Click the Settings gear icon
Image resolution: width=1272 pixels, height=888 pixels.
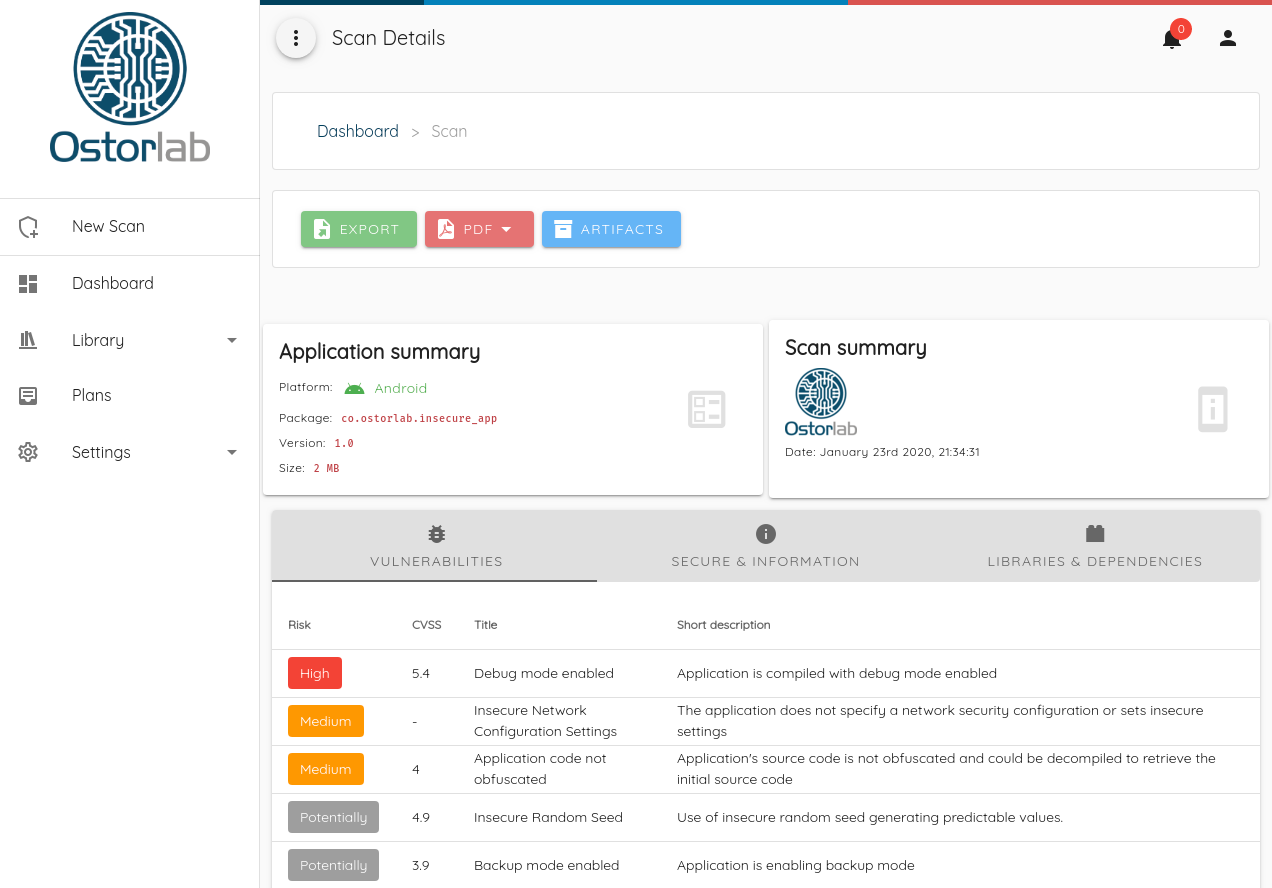(x=28, y=452)
